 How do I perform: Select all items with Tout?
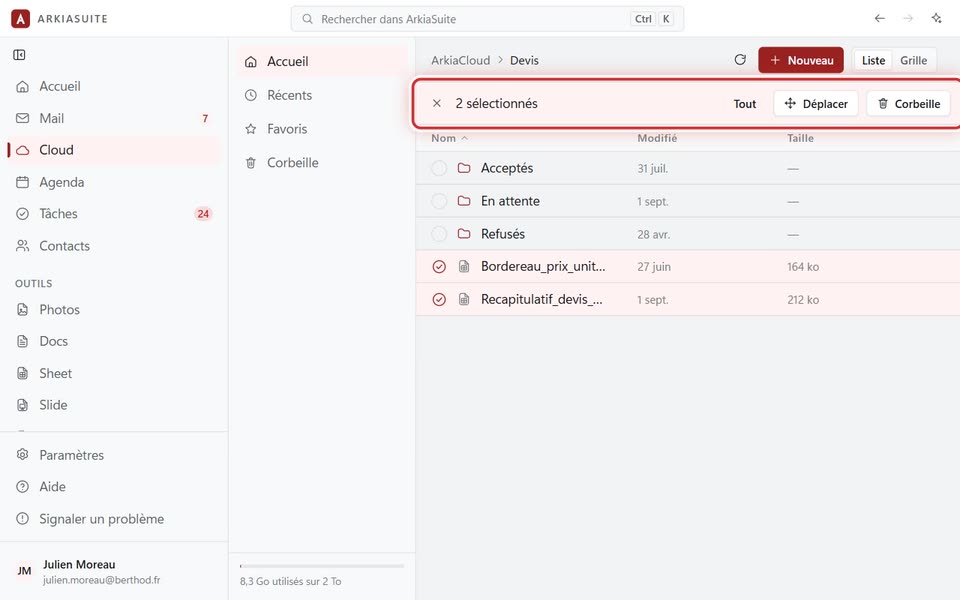[x=744, y=103]
